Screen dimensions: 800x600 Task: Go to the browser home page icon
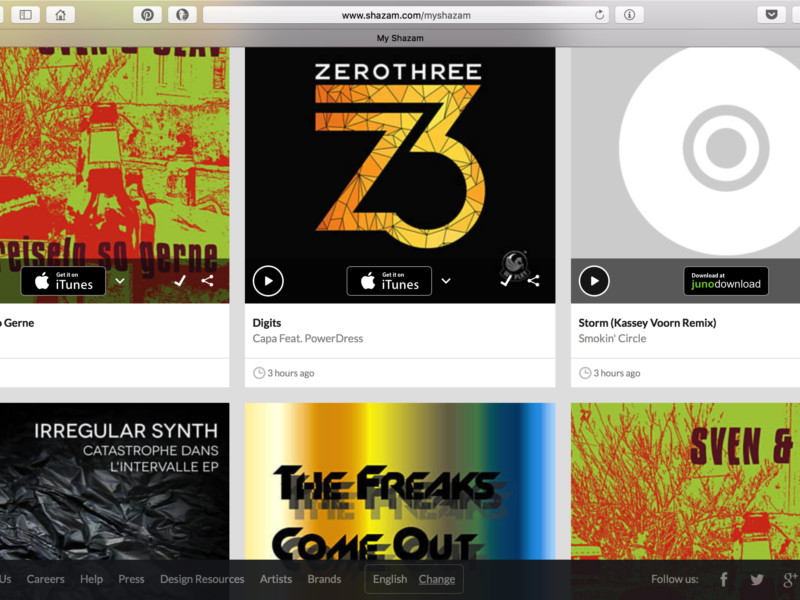[60, 15]
